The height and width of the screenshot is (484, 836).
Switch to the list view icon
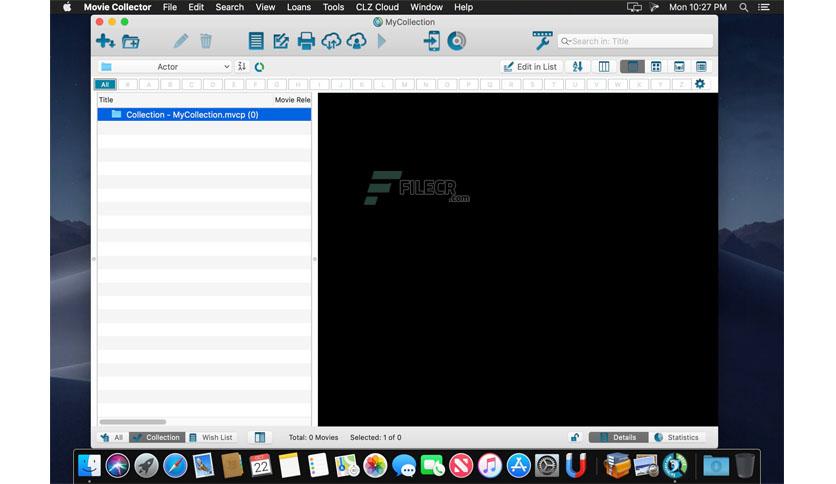701,67
